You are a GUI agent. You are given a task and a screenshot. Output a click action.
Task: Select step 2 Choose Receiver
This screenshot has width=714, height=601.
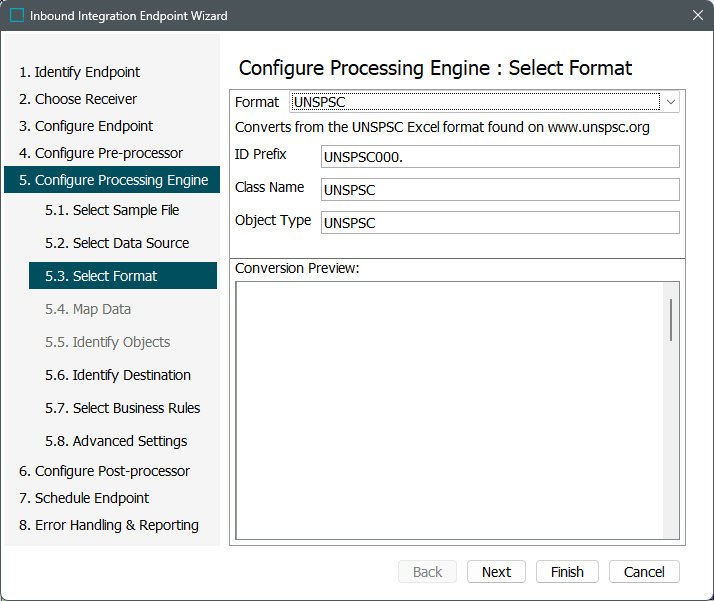tap(78, 99)
